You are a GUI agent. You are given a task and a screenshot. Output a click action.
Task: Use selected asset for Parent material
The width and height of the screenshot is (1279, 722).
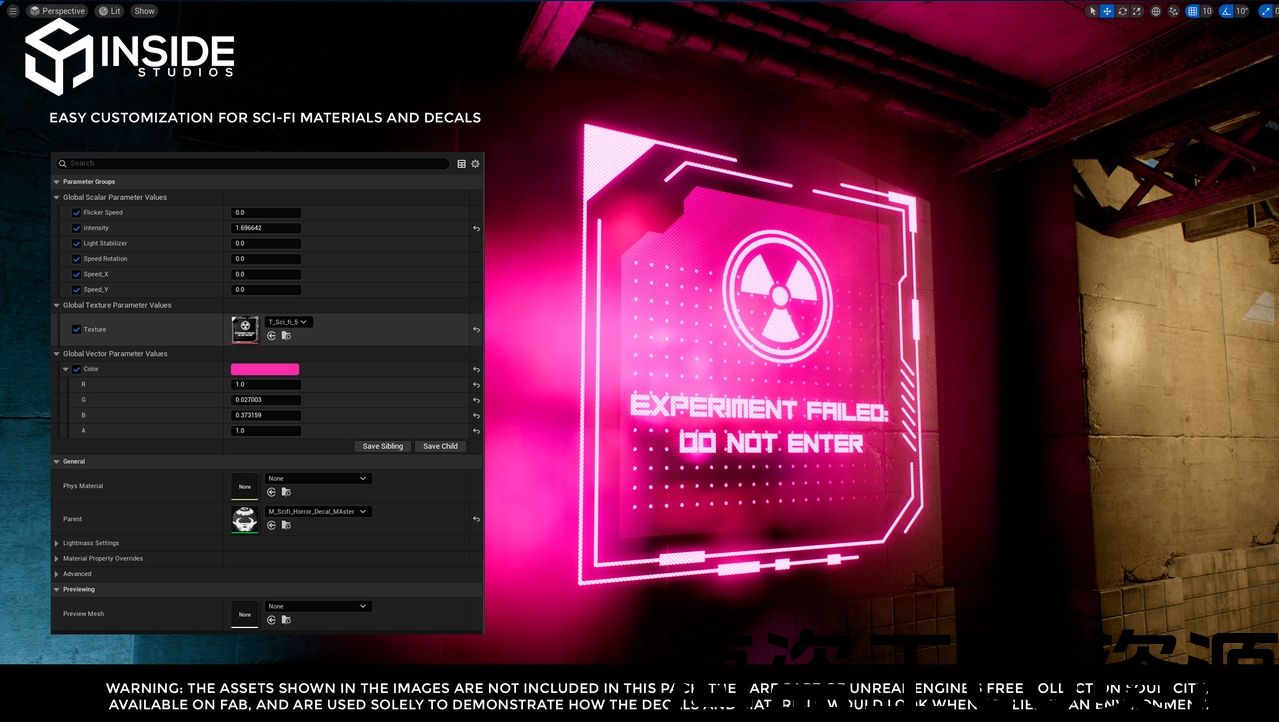[x=271, y=525]
